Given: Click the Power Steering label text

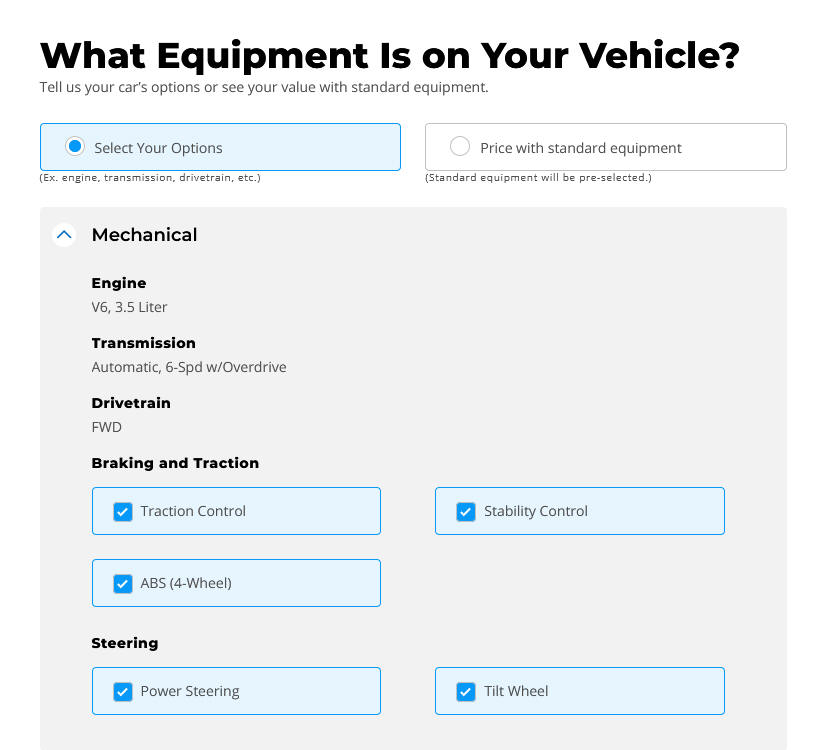Looking at the screenshot, I should point(190,691).
